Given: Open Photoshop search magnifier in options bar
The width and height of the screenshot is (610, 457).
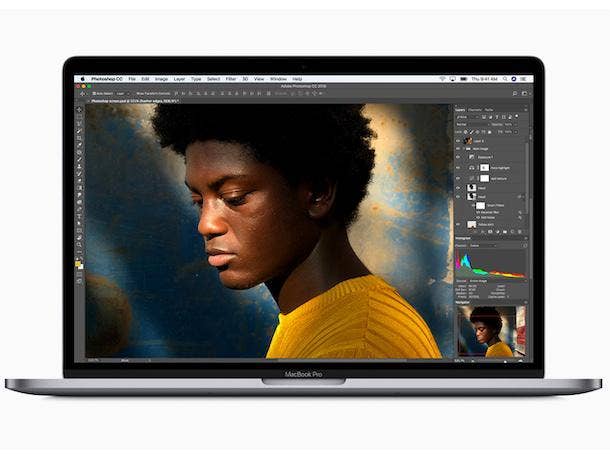Looking at the screenshot, I should tap(515, 93).
